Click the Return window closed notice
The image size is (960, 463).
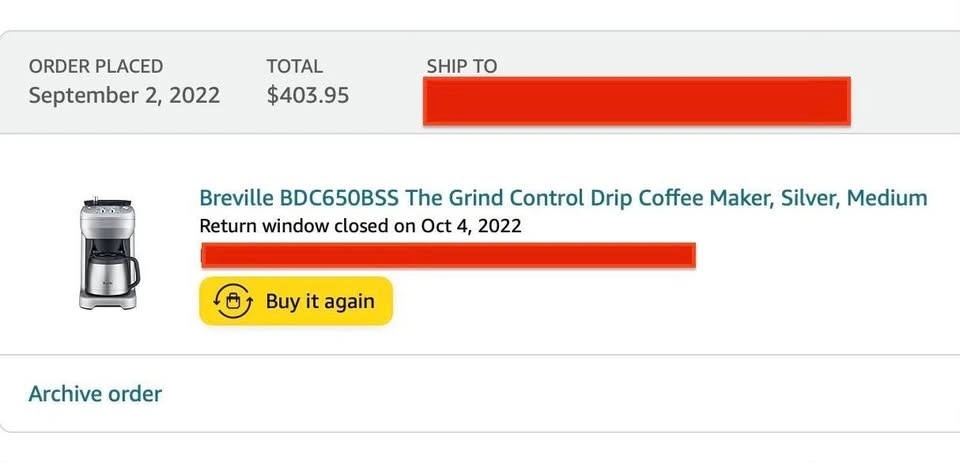[360, 225]
